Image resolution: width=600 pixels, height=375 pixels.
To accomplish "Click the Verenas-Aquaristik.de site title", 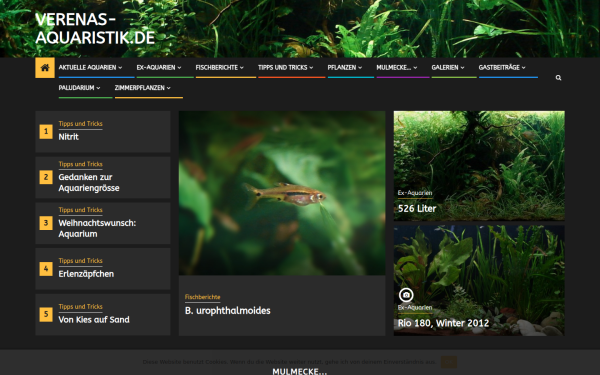I will pos(95,29).
